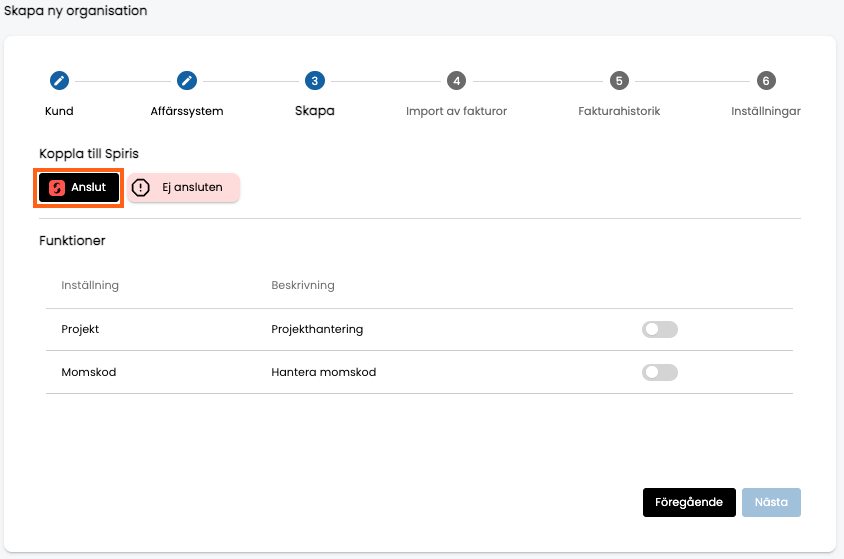The height and width of the screenshot is (559, 844).
Task: Click the Kund step pencil icon
Action: point(59,81)
